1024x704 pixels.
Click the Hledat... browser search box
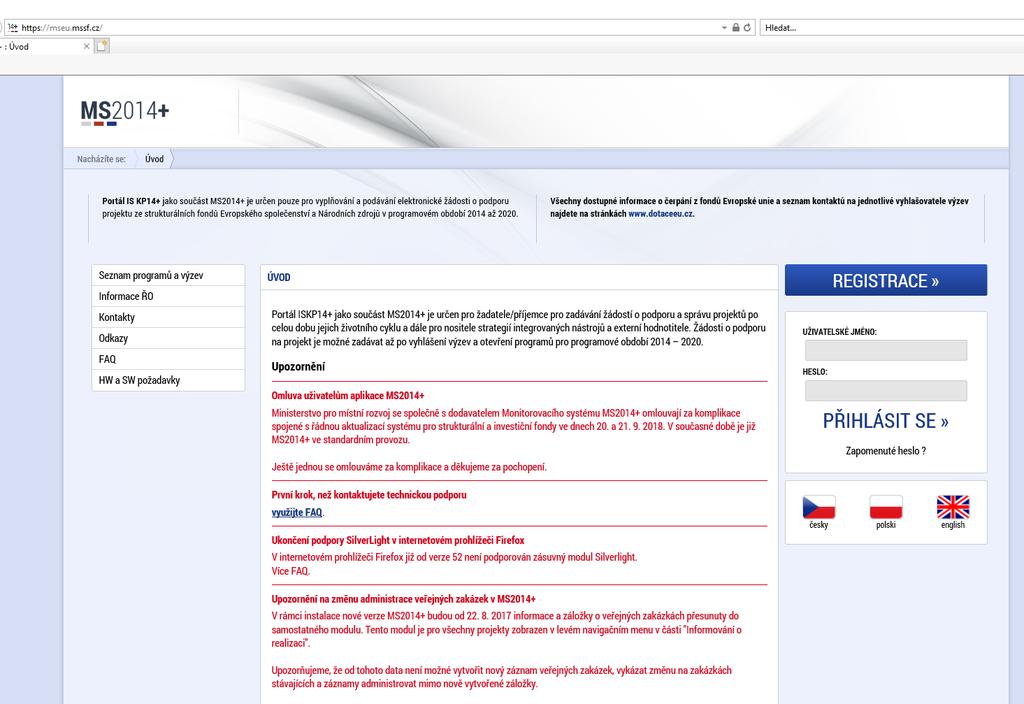(891, 27)
